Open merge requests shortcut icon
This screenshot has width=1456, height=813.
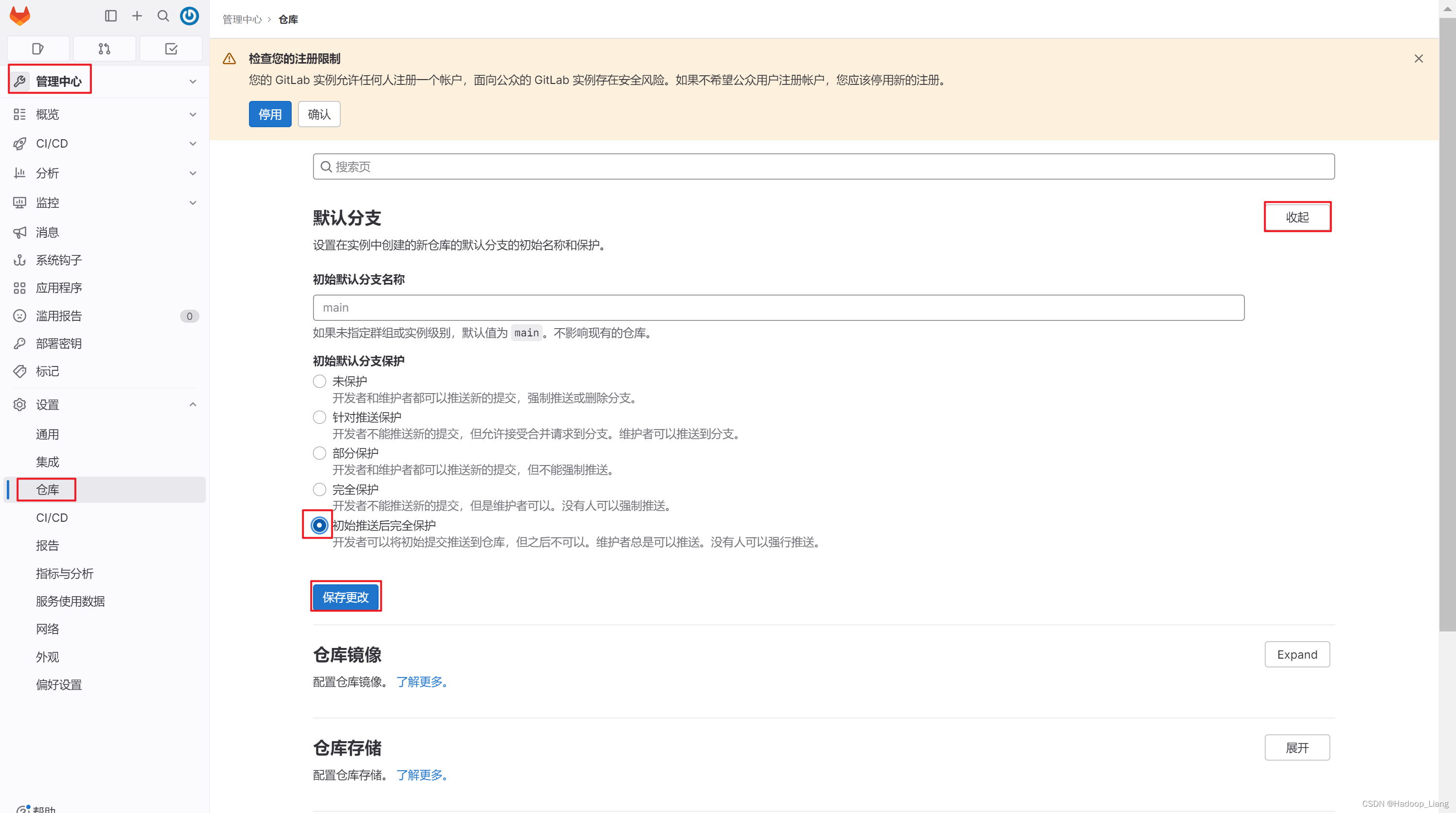coord(104,49)
